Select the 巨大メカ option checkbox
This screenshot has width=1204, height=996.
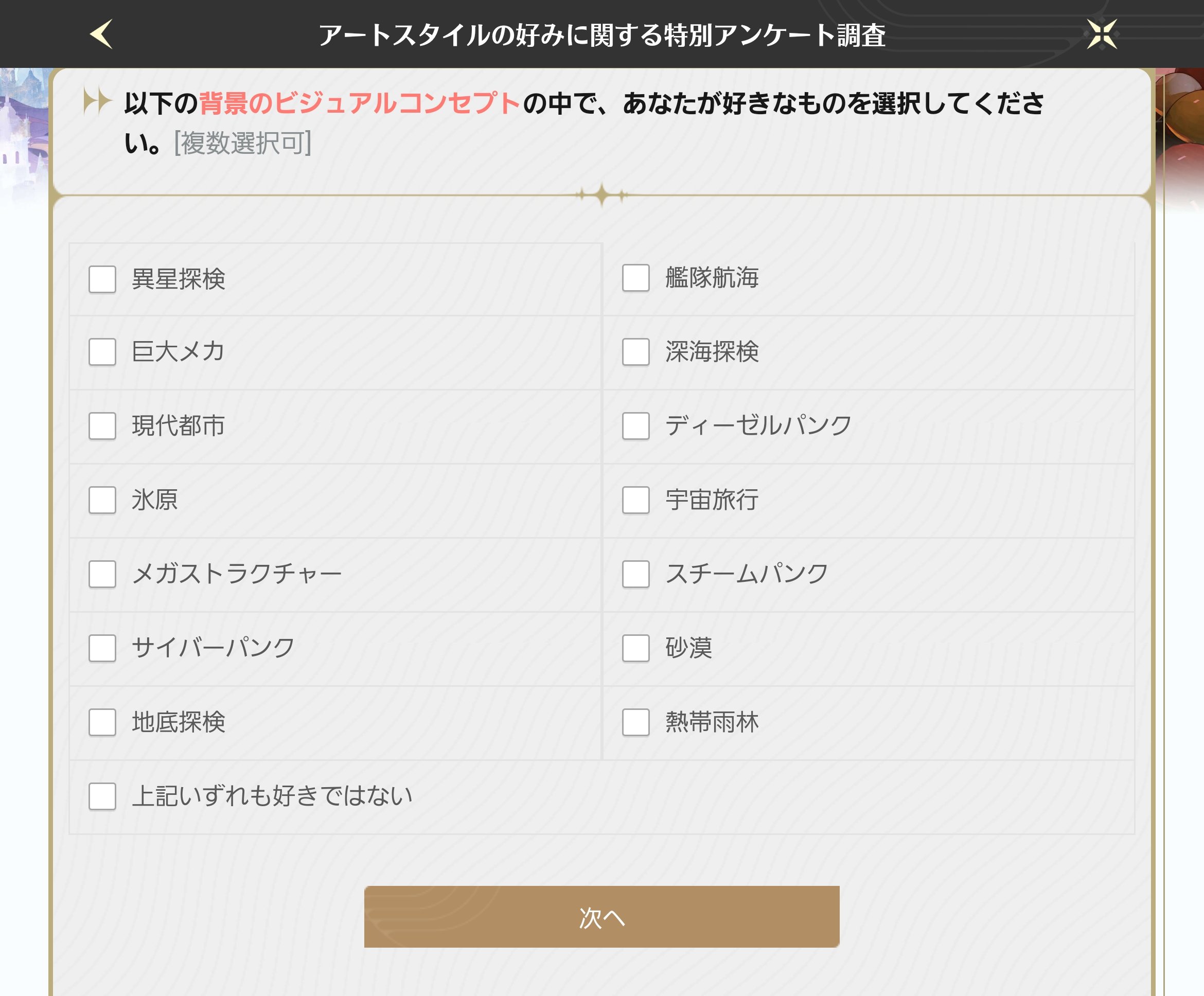102,351
